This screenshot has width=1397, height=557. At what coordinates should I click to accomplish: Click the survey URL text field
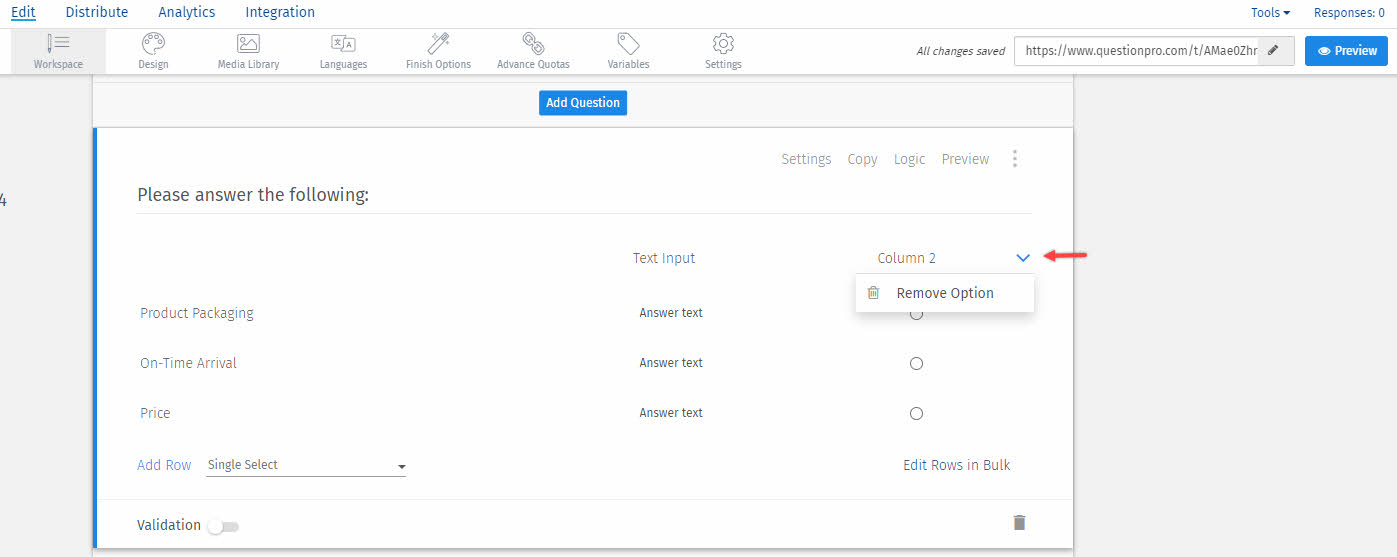1135,51
